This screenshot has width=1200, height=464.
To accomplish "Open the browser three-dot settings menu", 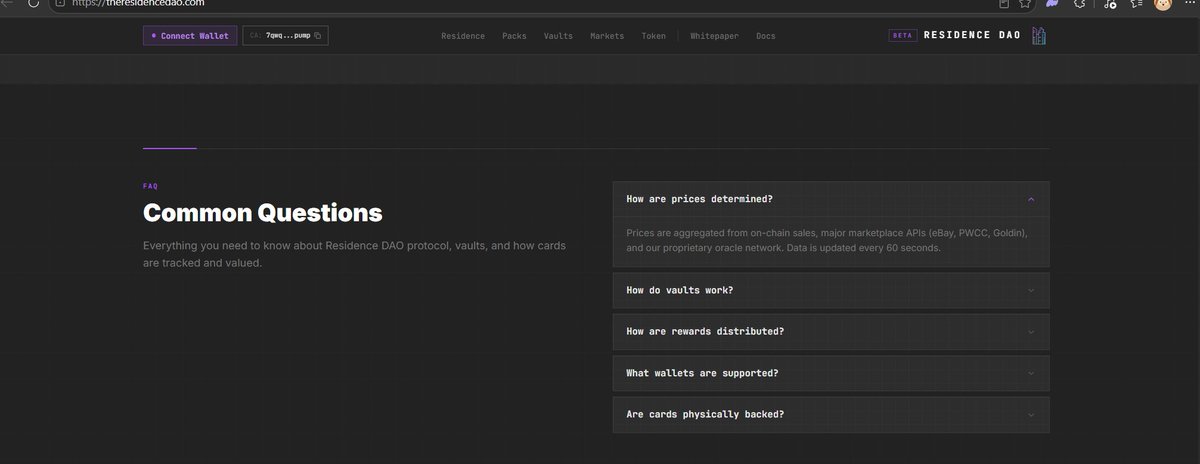I will coord(1189,4).
